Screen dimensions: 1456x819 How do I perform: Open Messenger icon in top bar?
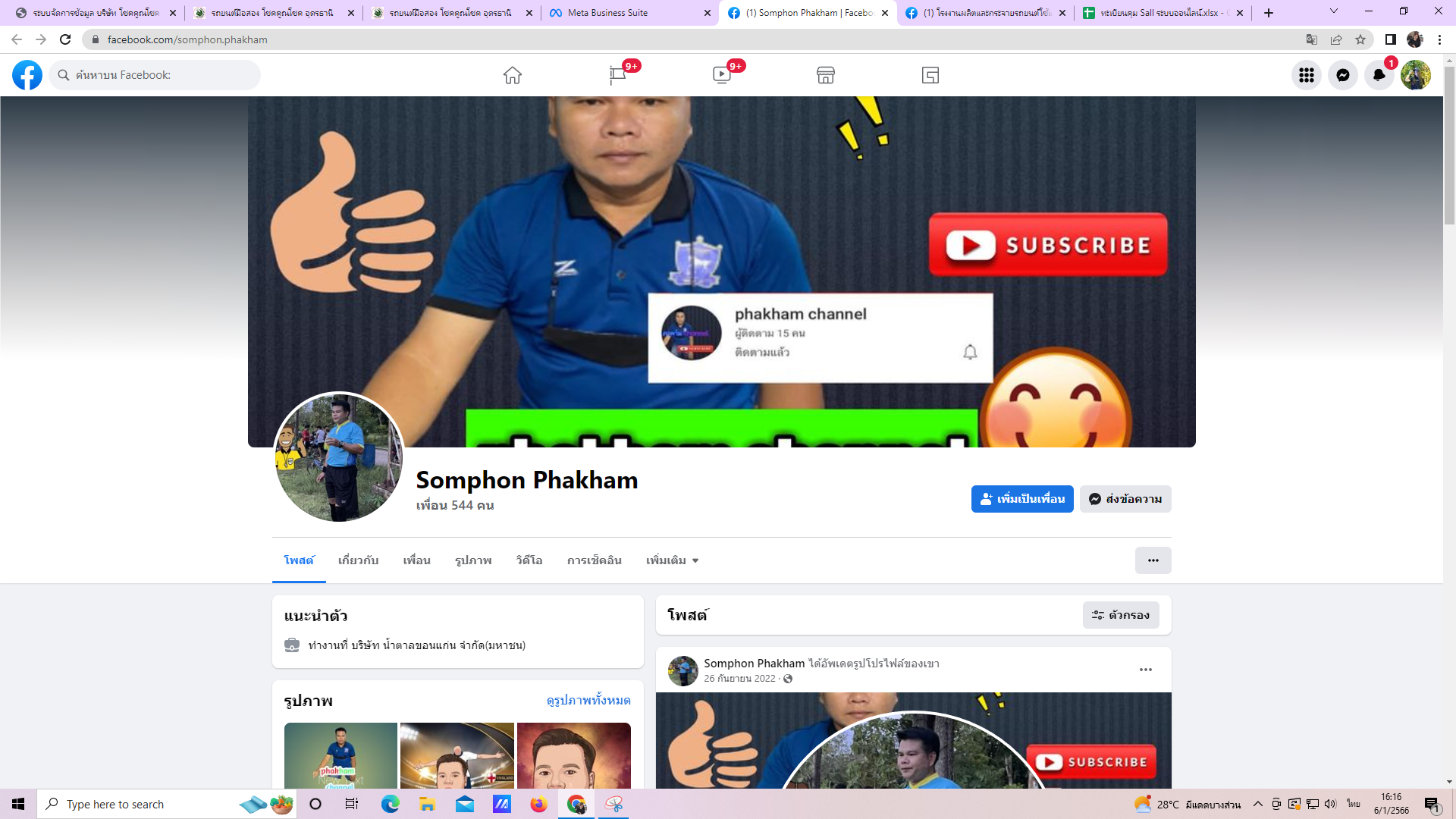pyautogui.click(x=1342, y=75)
